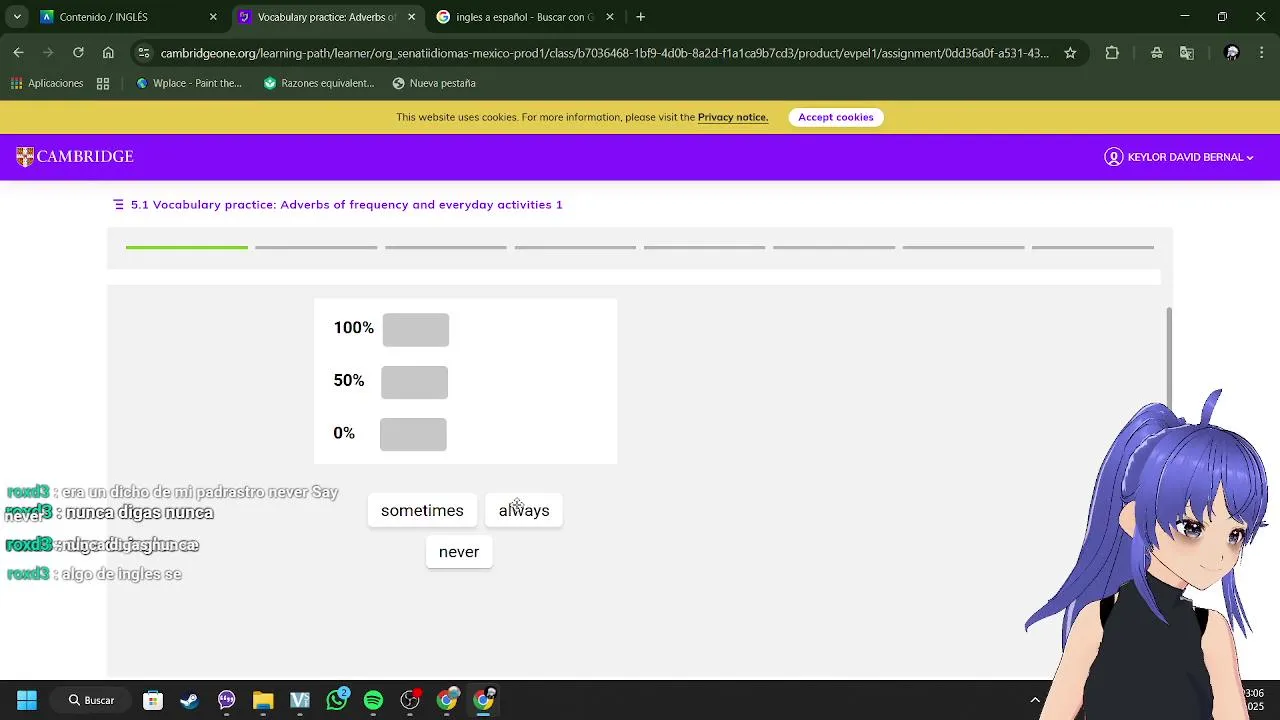The height and width of the screenshot is (720, 1280).
Task: Jump to the second progress segment
Action: [316, 247]
